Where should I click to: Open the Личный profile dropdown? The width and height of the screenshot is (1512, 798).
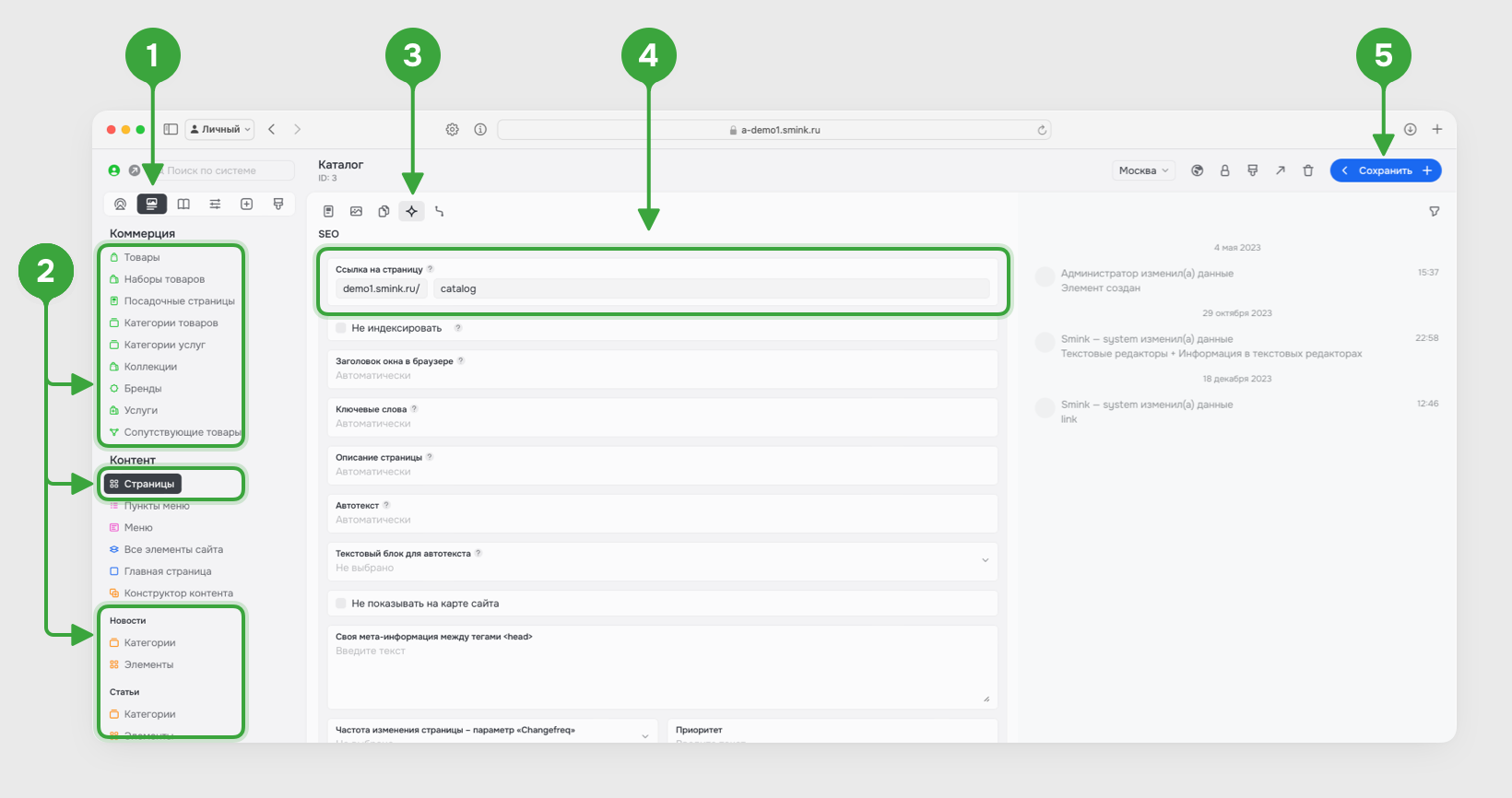(220, 130)
